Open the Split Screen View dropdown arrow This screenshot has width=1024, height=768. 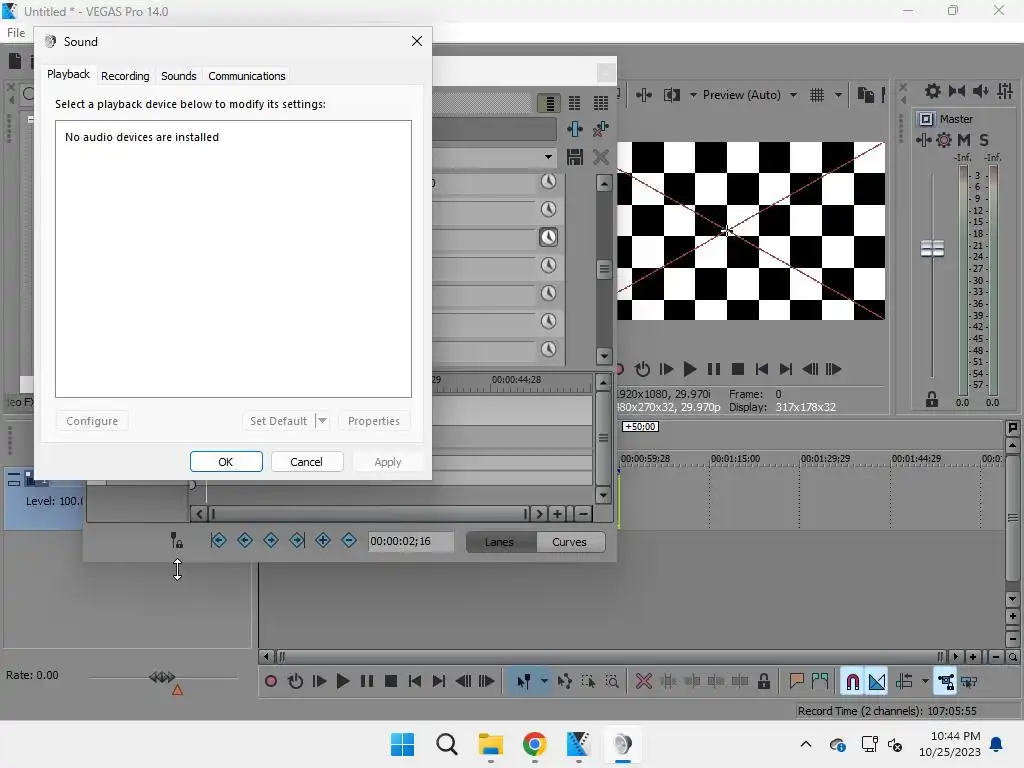(693, 95)
